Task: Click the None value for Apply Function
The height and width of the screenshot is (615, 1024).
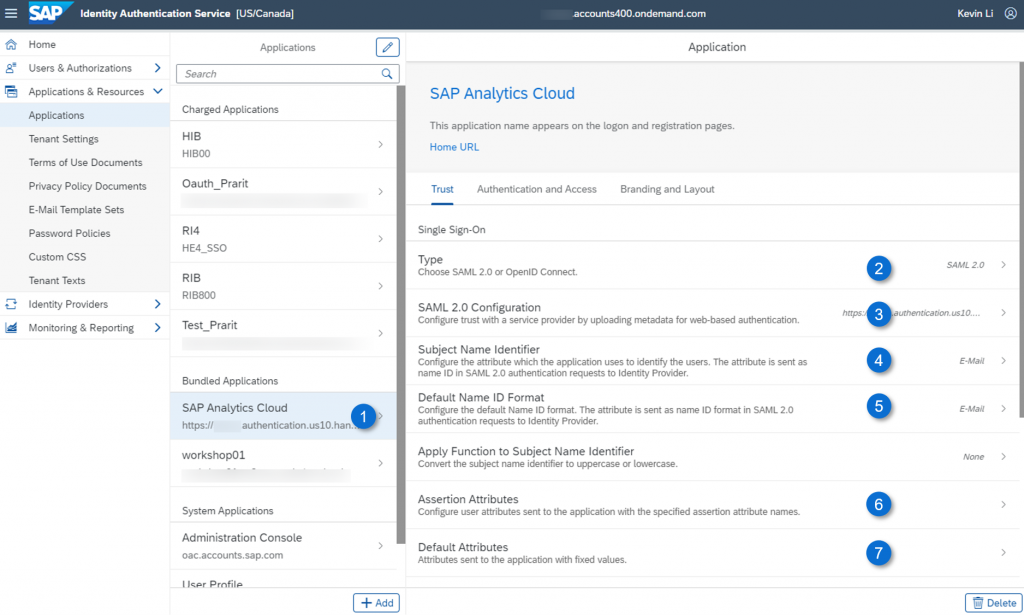Action: click(973, 456)
